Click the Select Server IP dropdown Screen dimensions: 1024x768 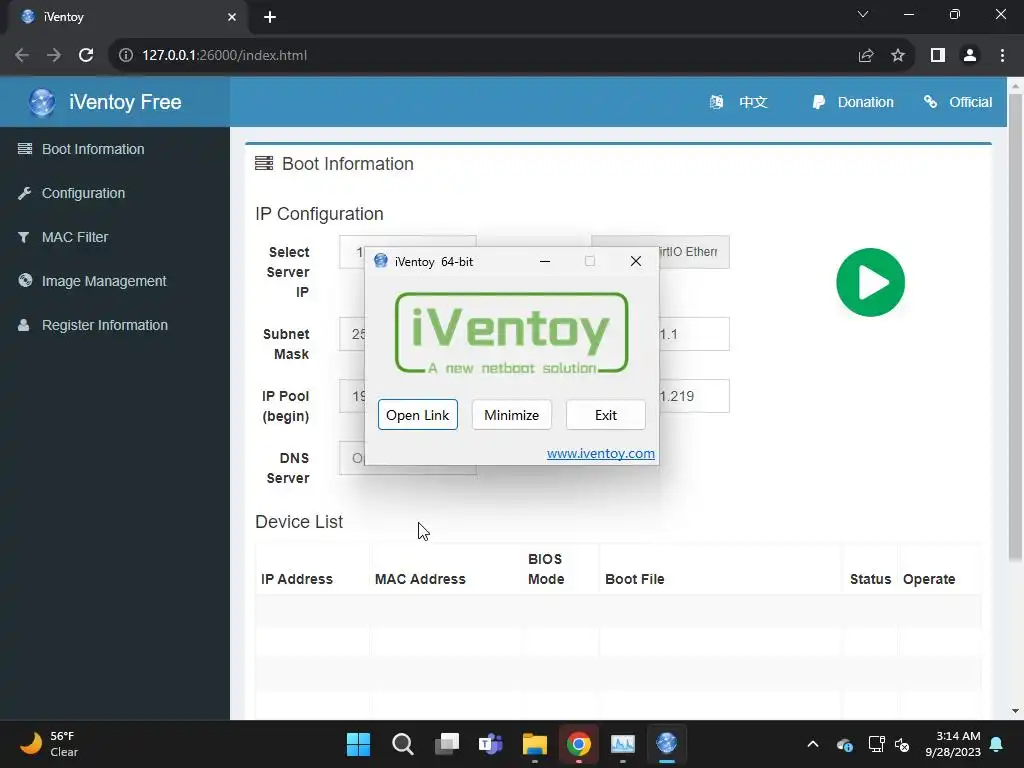point(352,252)
